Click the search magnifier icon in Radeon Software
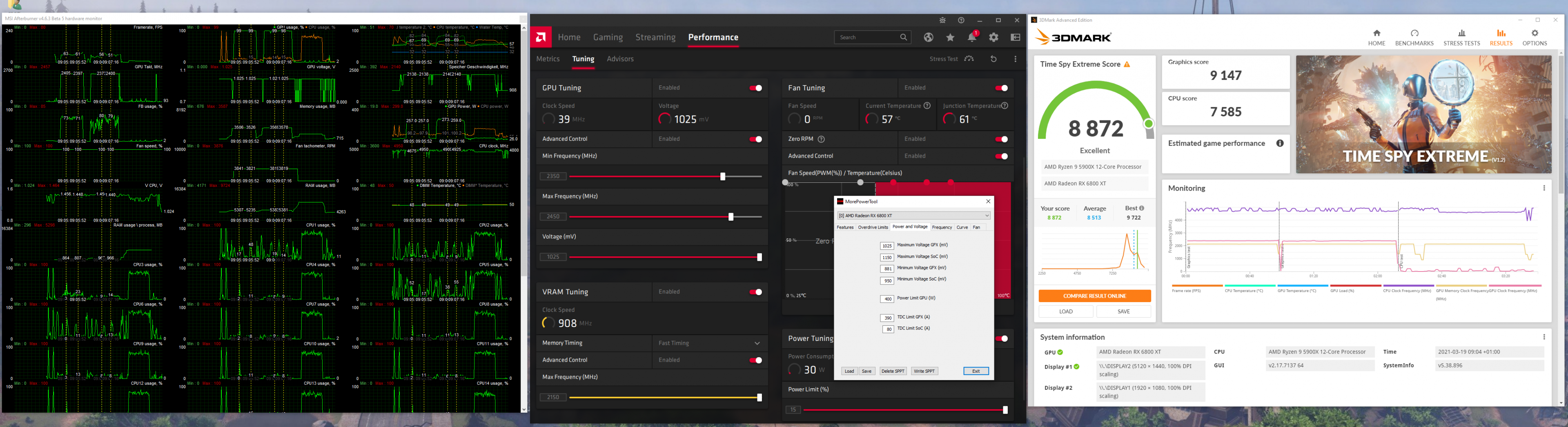This screenshot has height=427, width=1568. [x=903, y=37]
